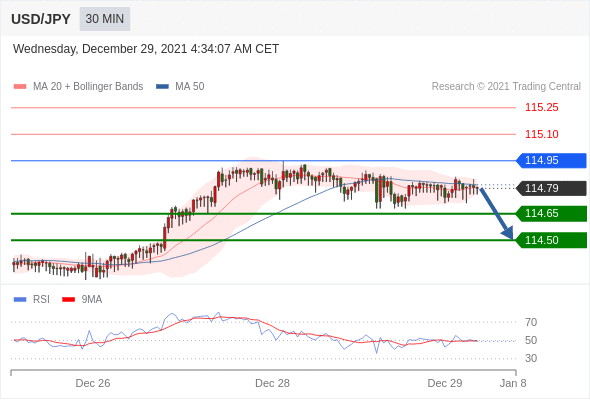Click the RSI blue legend swatch
Screen dimensions: 590x400
coord(20,300)
